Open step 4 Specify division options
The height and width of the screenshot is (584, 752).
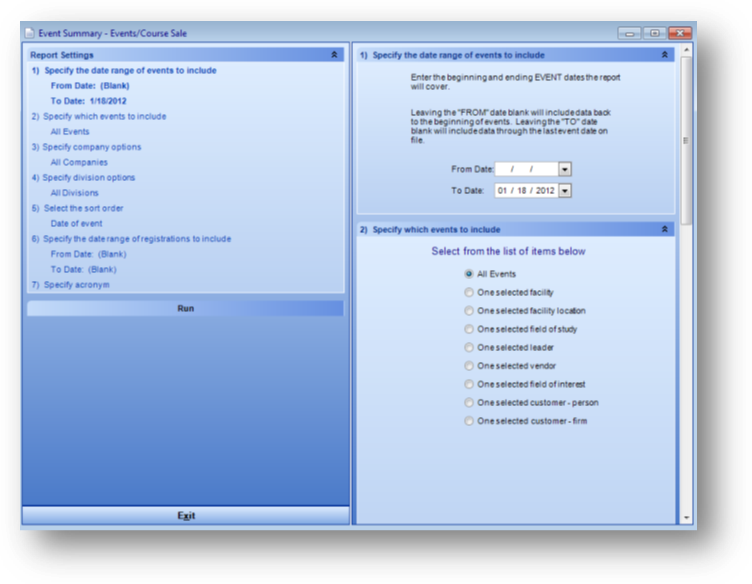tap(83, 178)
